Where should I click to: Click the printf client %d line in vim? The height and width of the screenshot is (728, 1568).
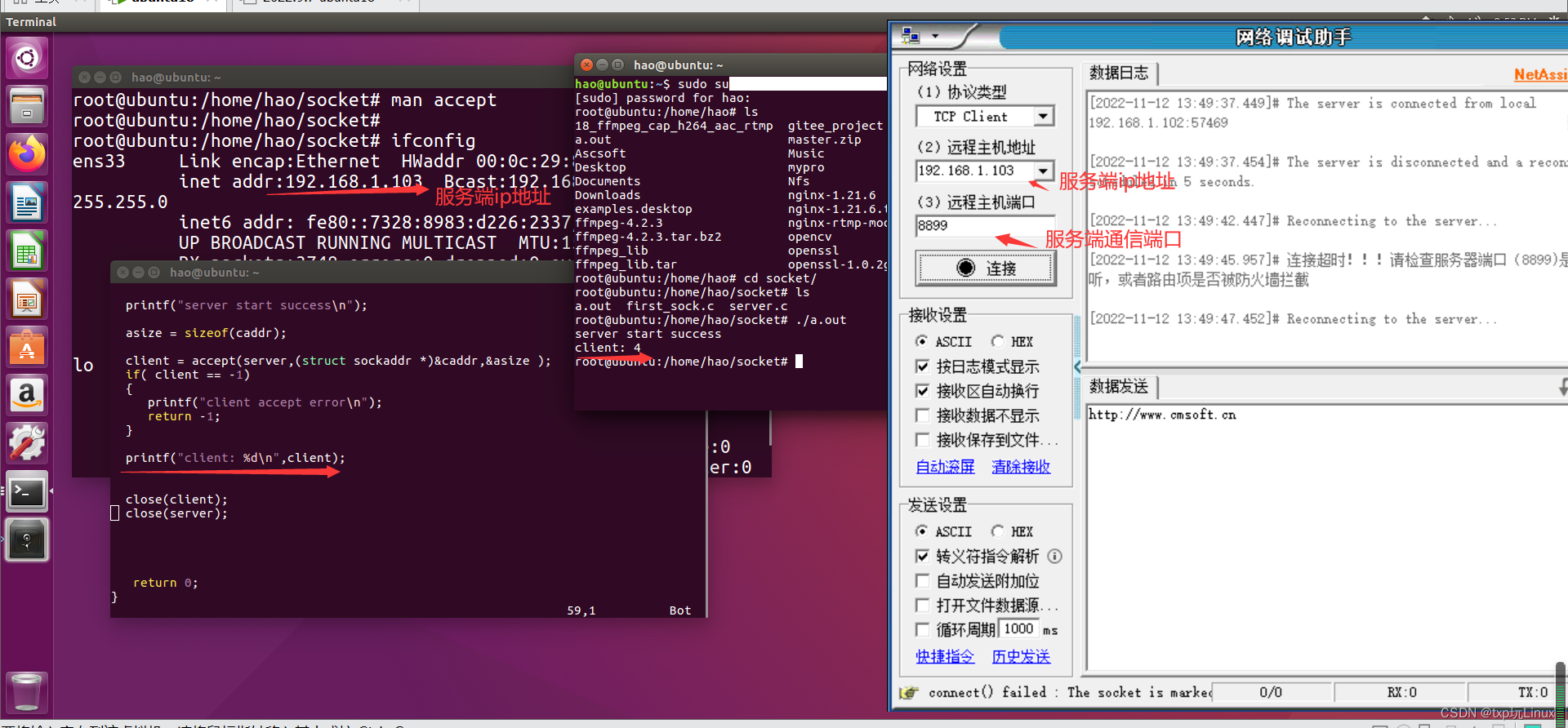[235, 458]
